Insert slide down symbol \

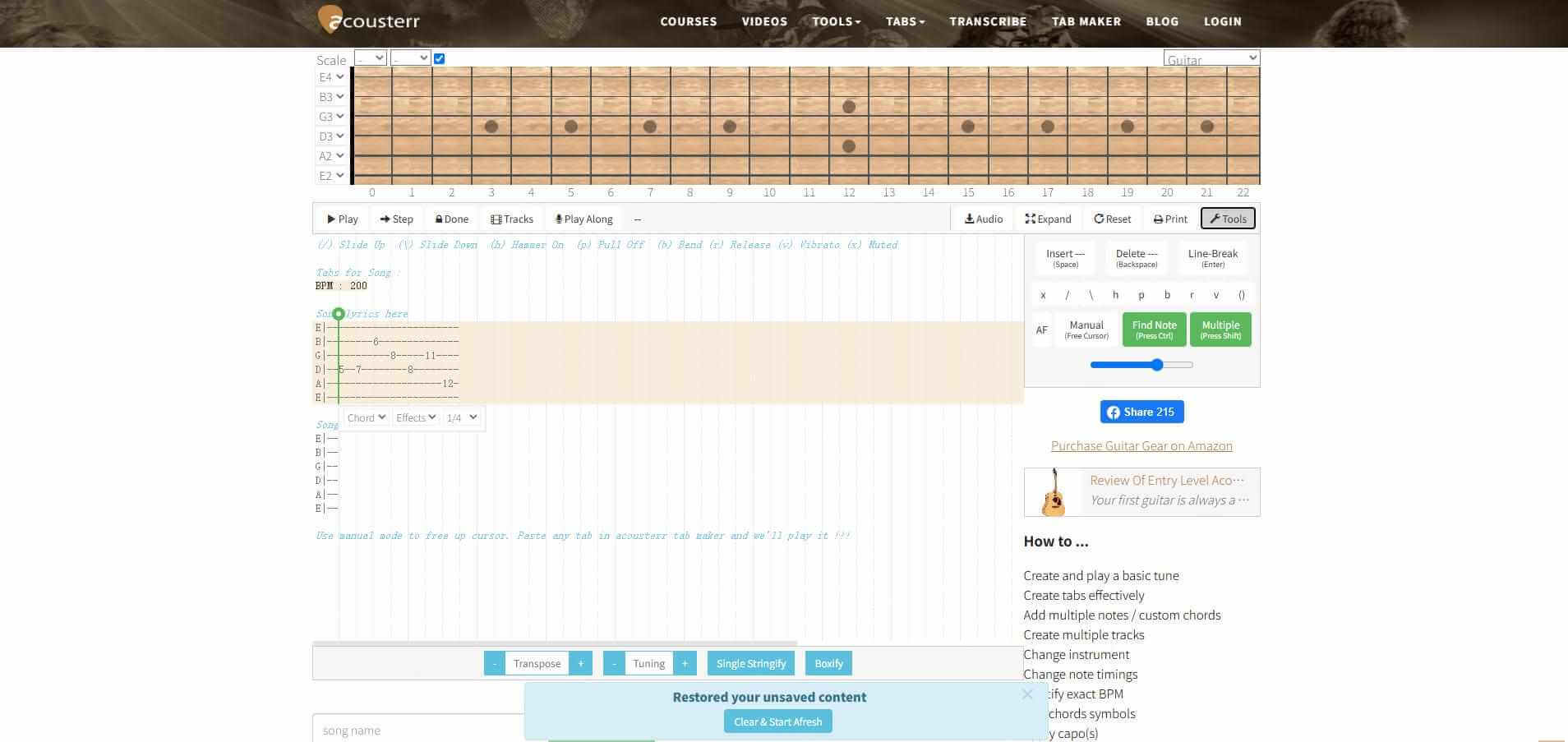[x=1091, y=294]
